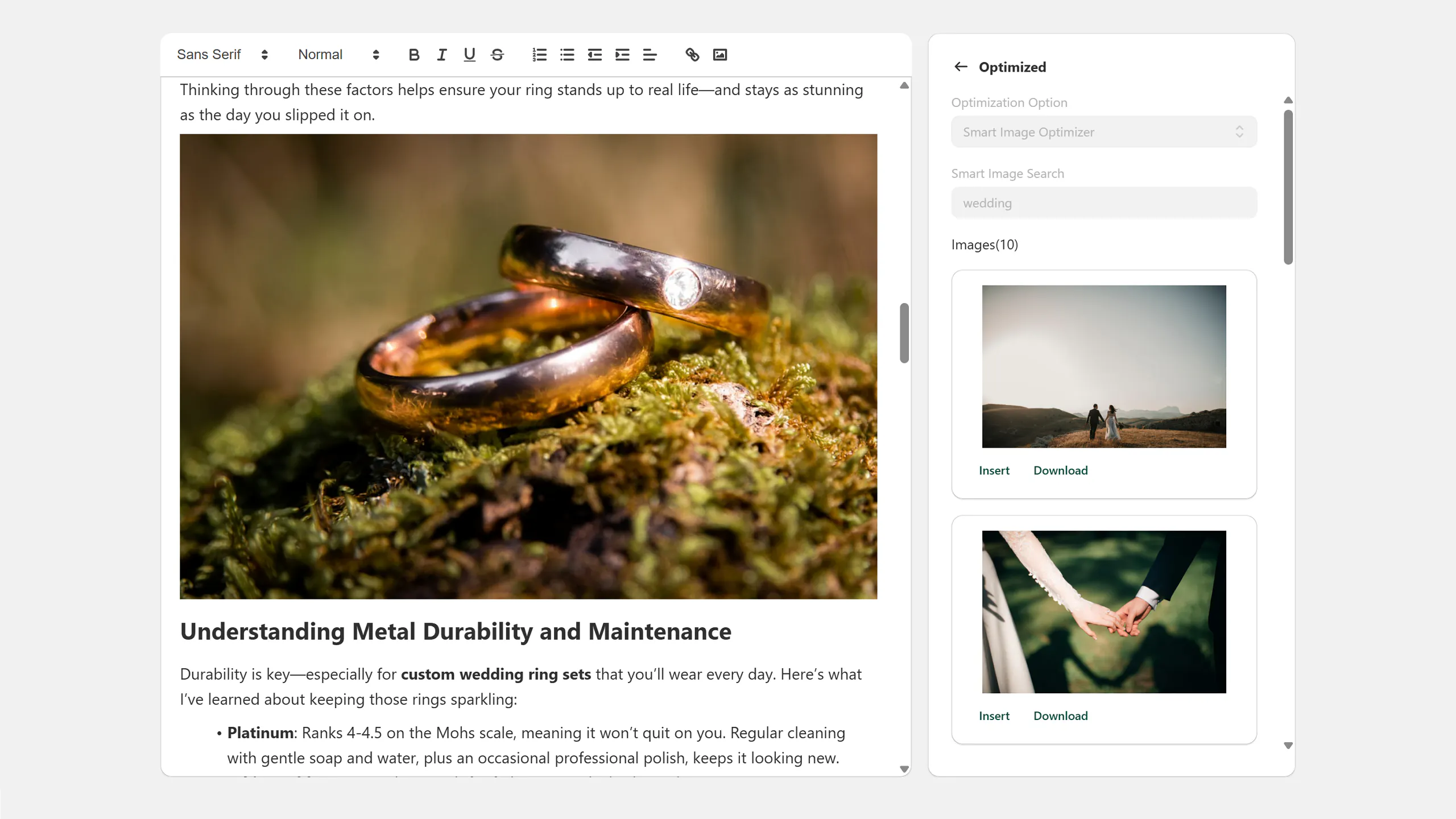Image resolution: width=1456 pixels, height=819 pixels.
Task: Decrease the text indent
Action: 595,55
